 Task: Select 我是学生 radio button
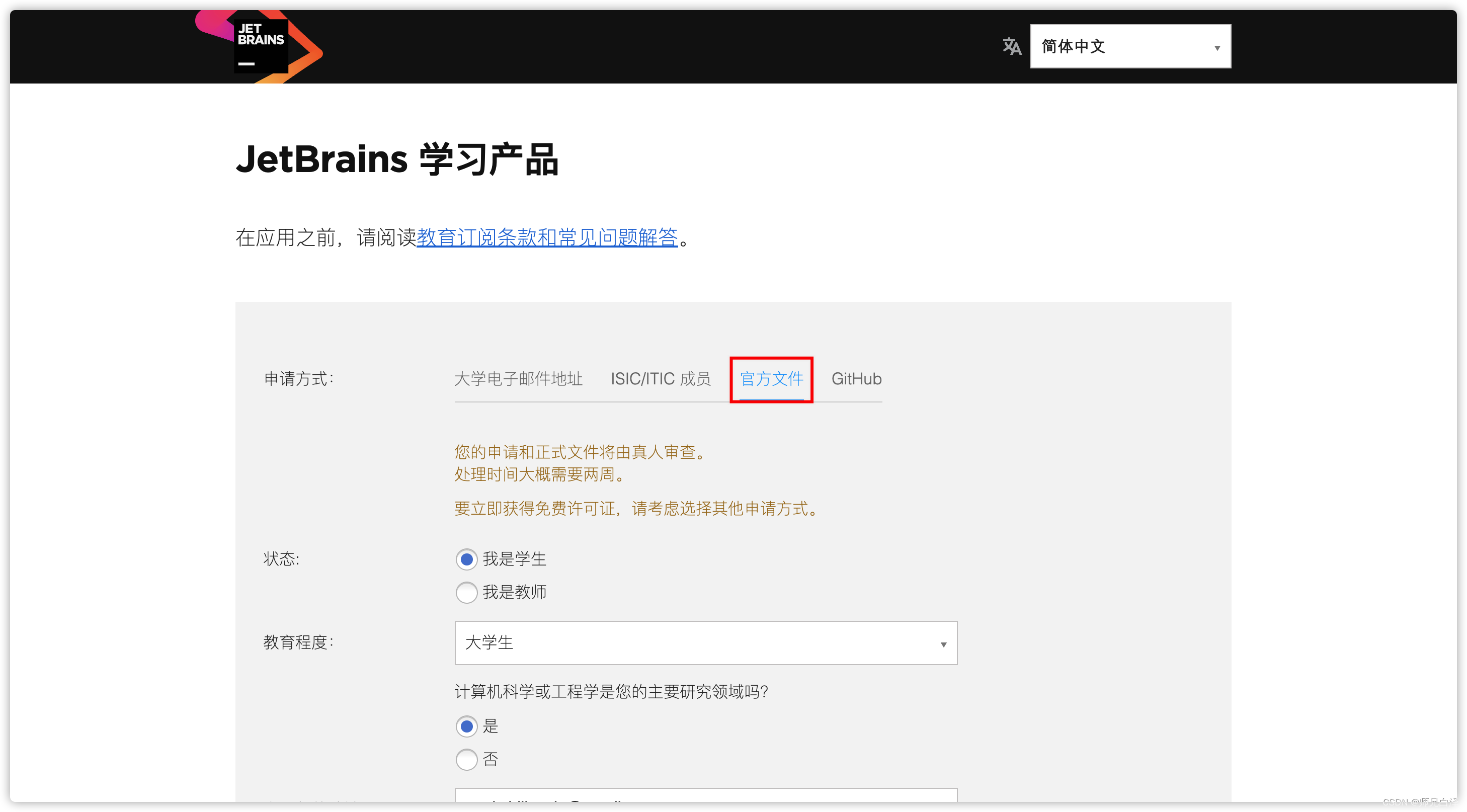[x=466, y=559]
